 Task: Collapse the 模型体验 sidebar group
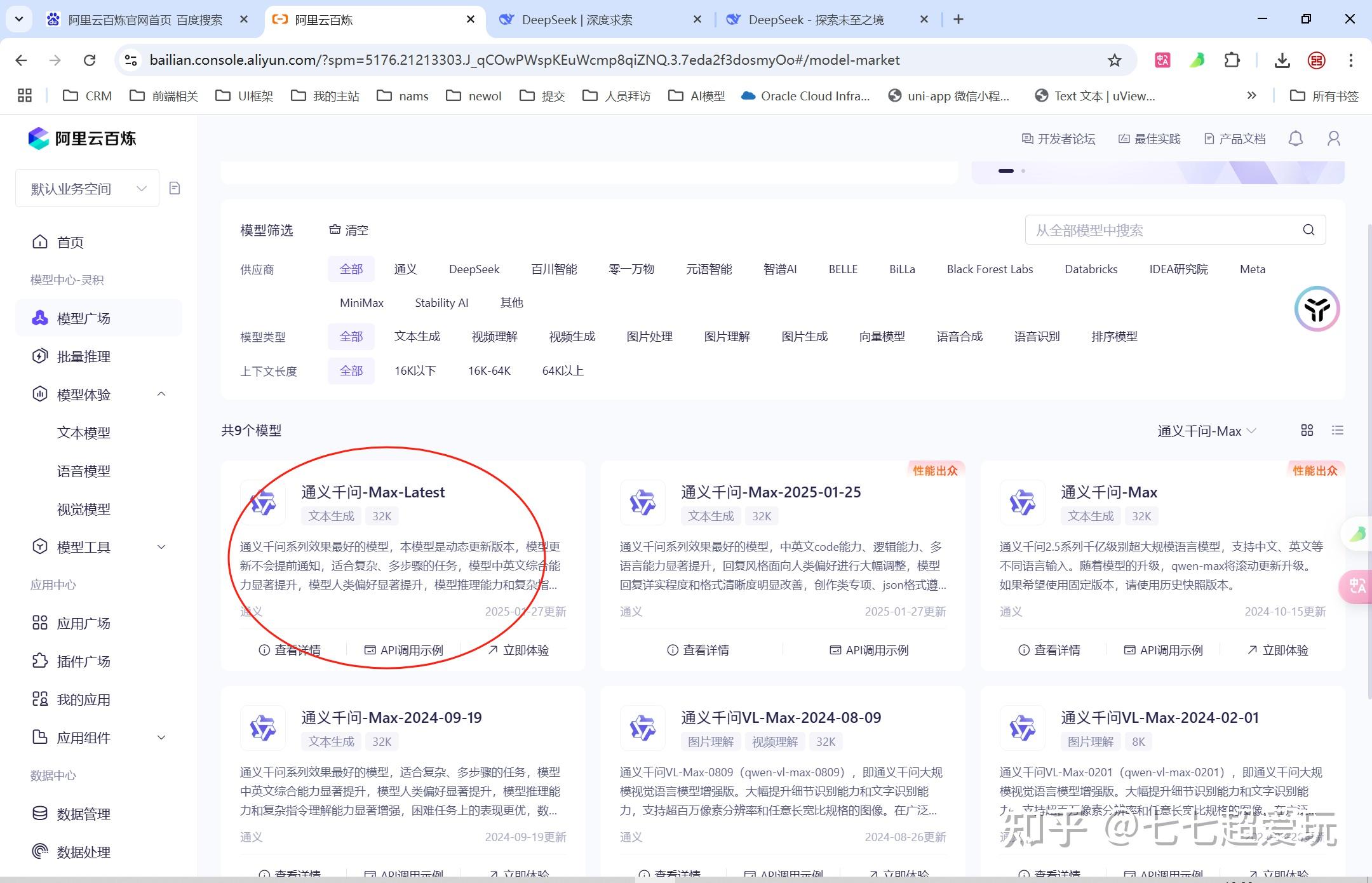point(161,394)
